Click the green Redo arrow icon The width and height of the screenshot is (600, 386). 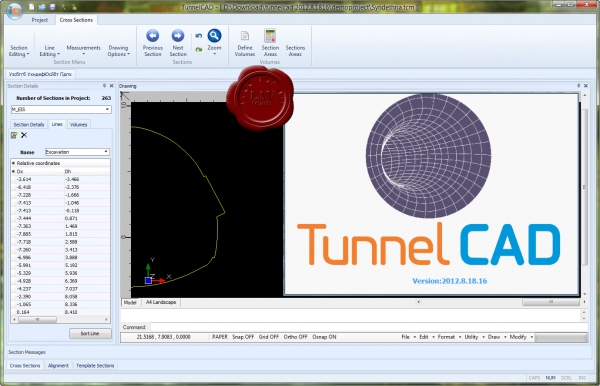coord(199,49)
